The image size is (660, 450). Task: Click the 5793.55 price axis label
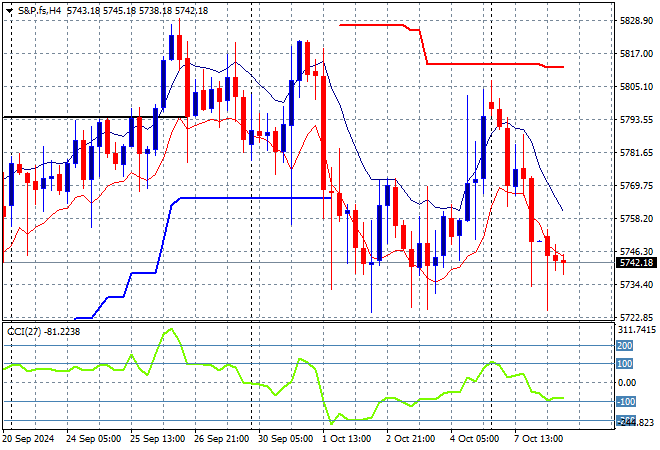[636, 120]
